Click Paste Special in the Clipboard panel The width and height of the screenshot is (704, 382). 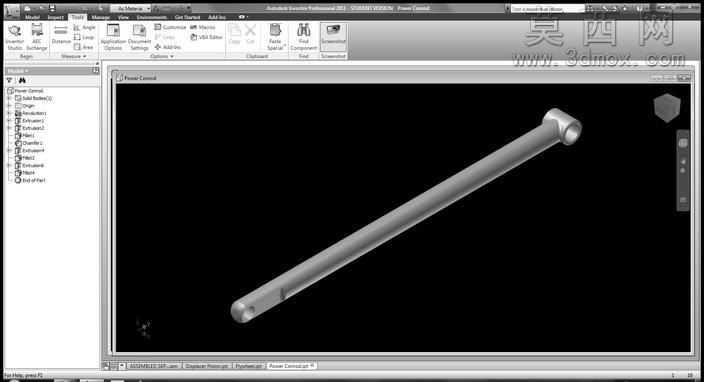tap(275, 37)
